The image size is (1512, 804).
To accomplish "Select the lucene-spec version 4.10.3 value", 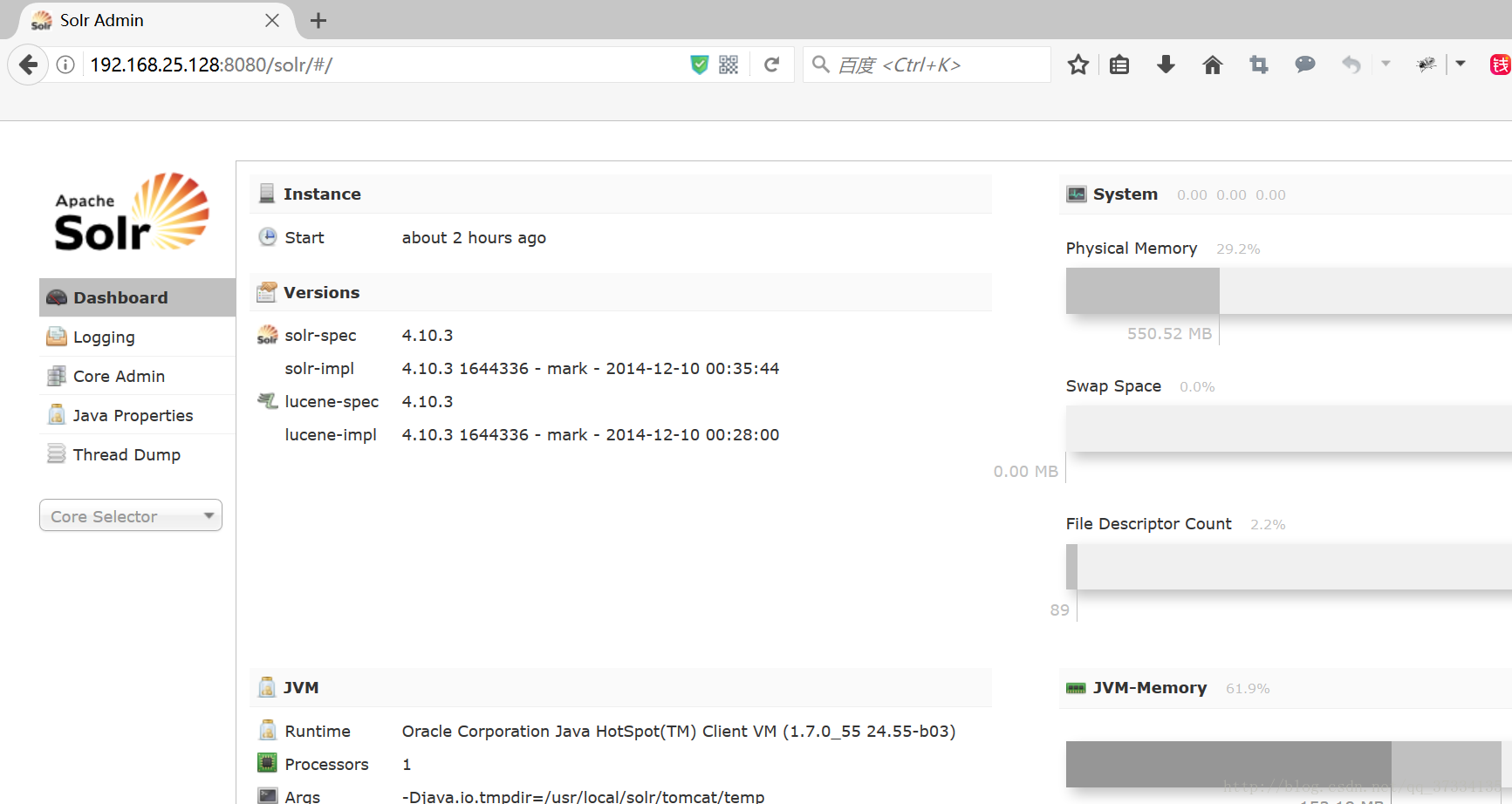I will (x=428, y=401).
